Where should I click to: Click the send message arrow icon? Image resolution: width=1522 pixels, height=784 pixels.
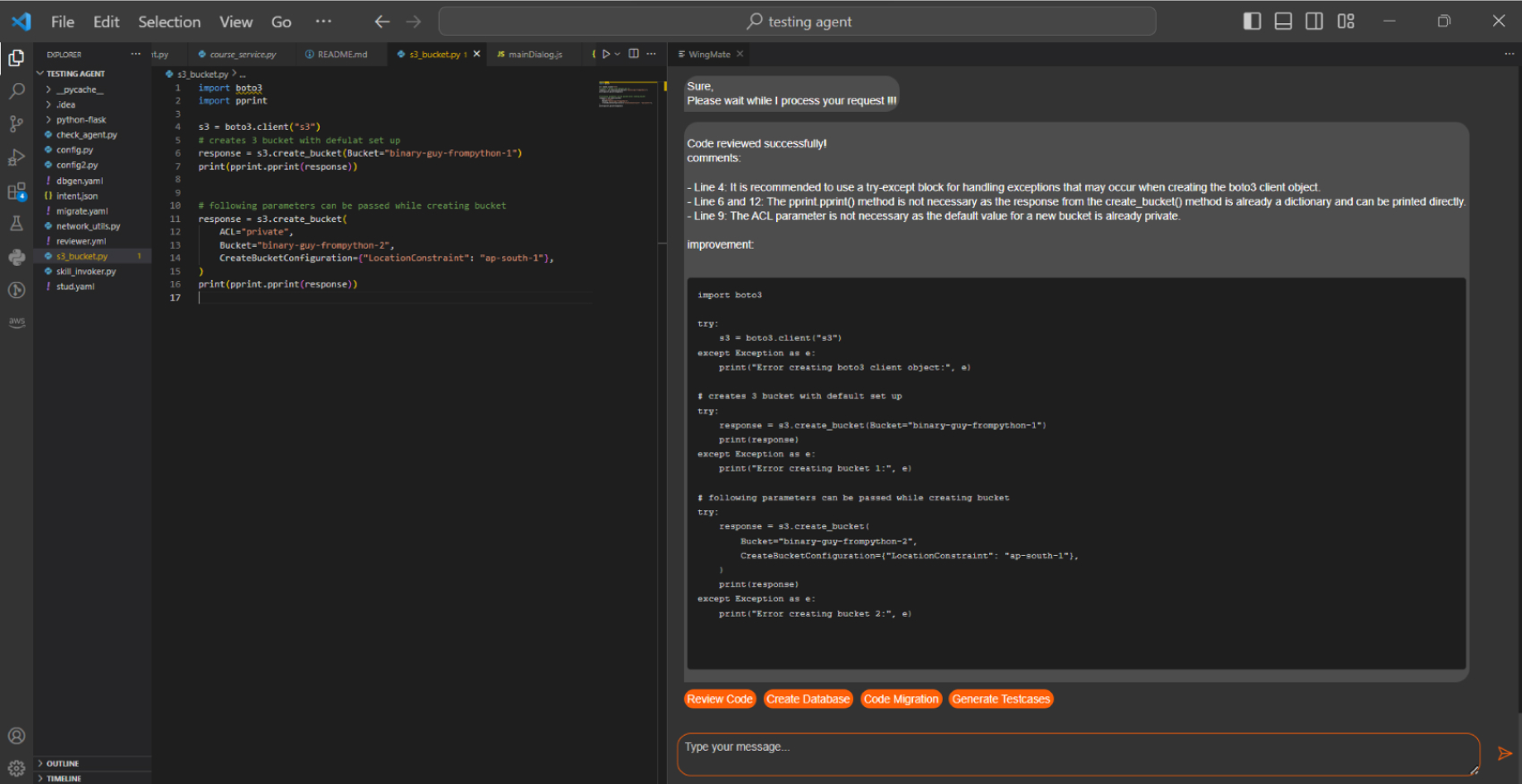pos(1505,754)
